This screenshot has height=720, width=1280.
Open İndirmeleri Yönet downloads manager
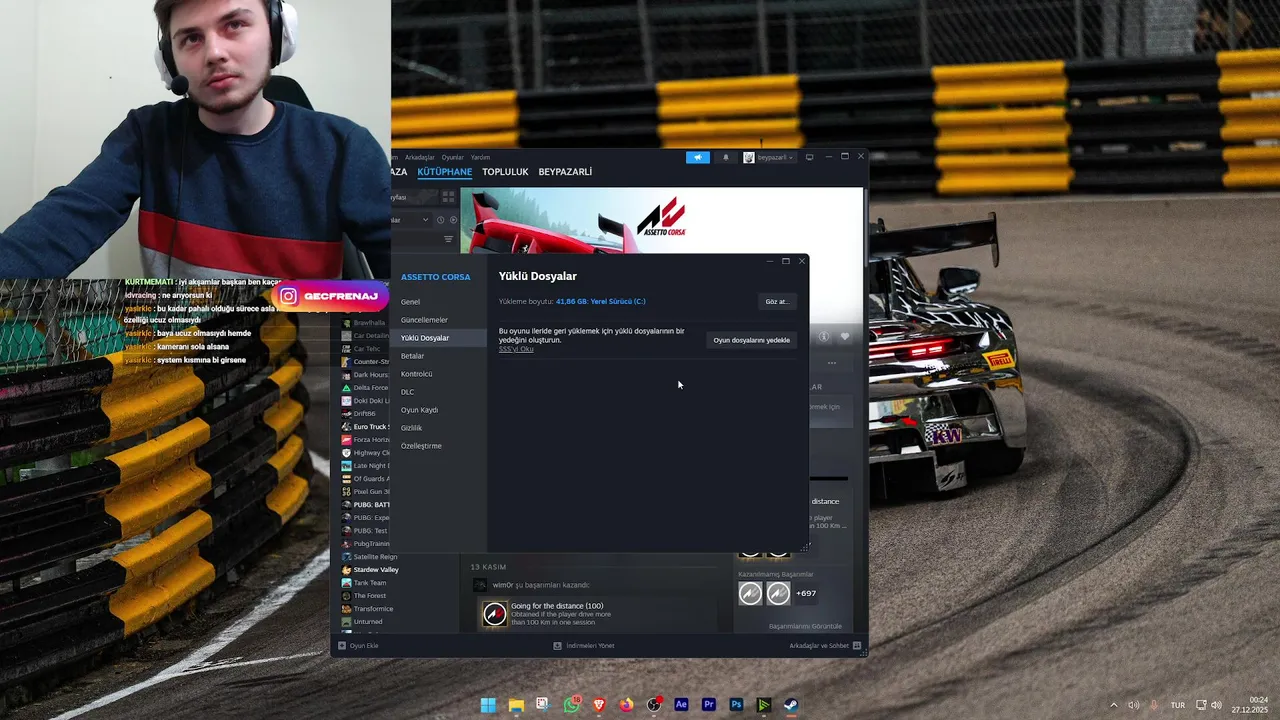pyautogui.click(x=584, y=646)
